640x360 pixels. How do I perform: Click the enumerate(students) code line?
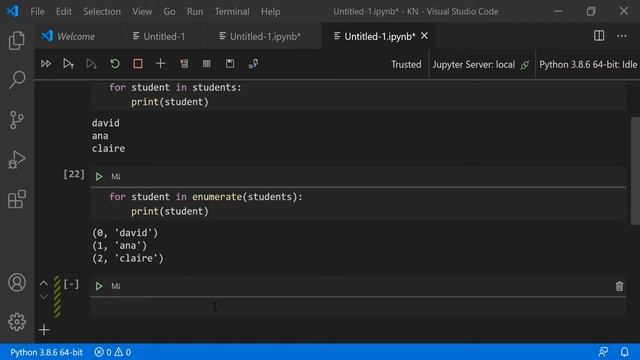click(206, 197)
